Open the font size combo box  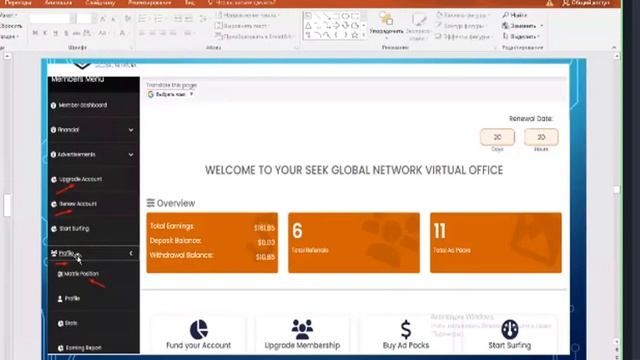point(86,19)
